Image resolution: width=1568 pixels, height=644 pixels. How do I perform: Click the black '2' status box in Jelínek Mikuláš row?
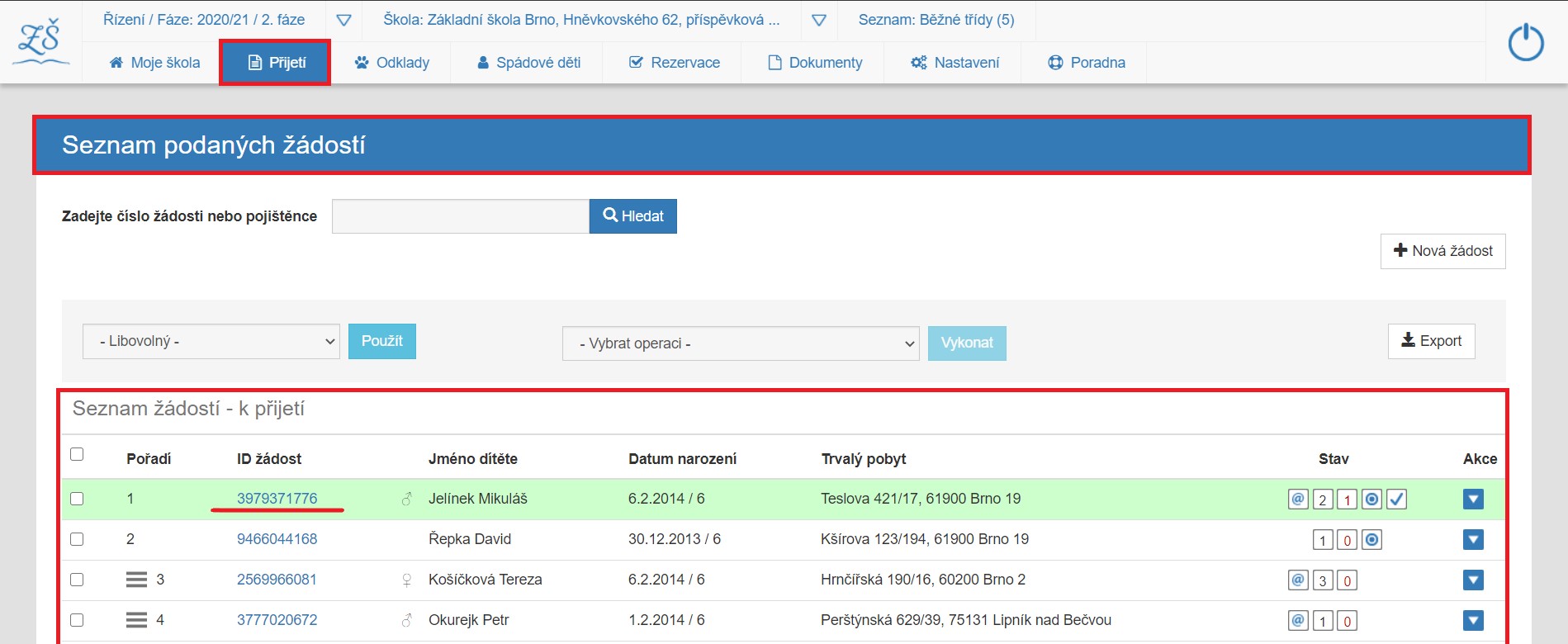(x=1323, y=500)
